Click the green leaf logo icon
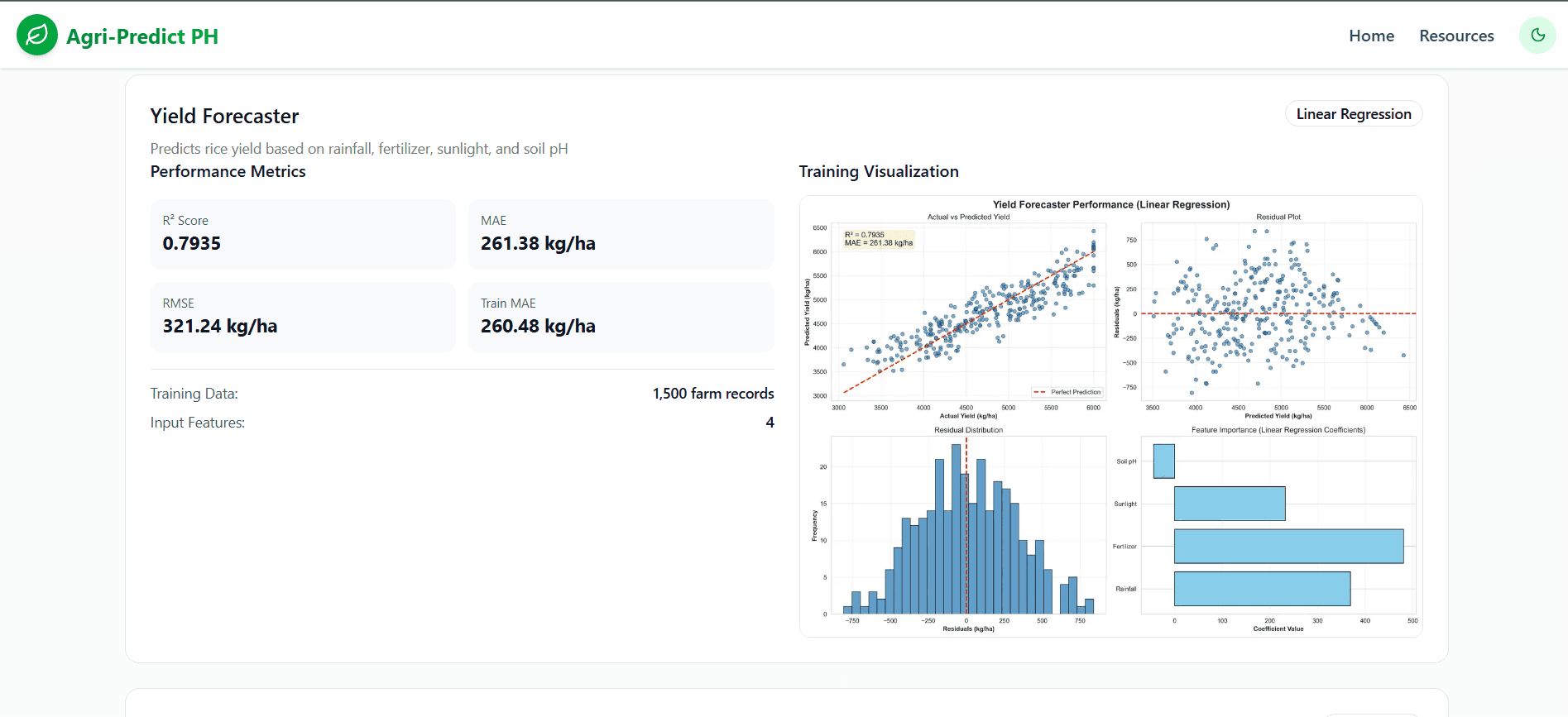Screen dimensions: 1568x717 (37, 35)
